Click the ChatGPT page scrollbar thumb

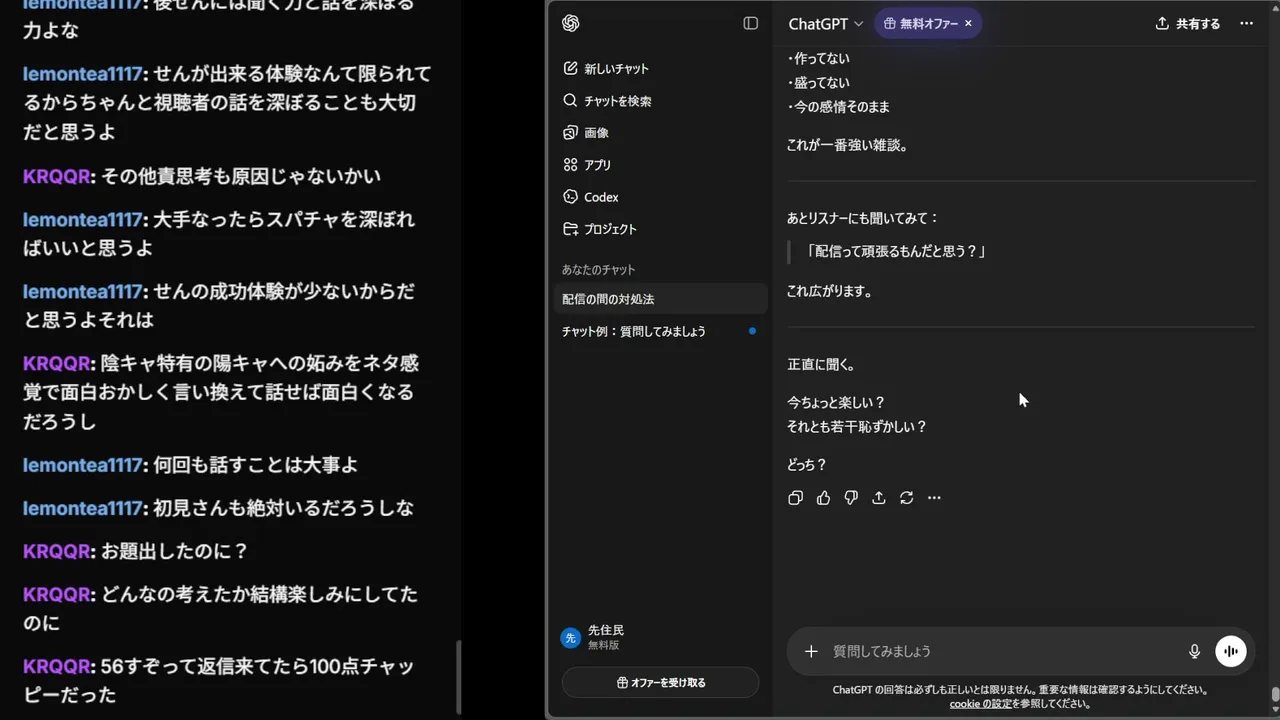1275,695
